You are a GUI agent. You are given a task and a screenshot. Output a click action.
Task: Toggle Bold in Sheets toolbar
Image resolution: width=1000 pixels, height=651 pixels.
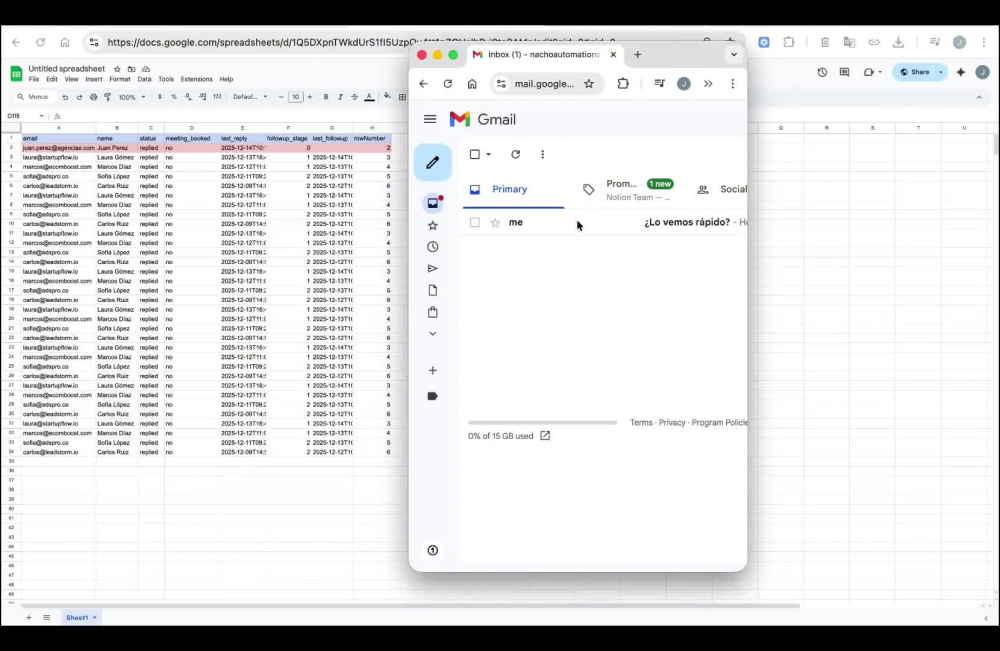[x=326, y=97]
